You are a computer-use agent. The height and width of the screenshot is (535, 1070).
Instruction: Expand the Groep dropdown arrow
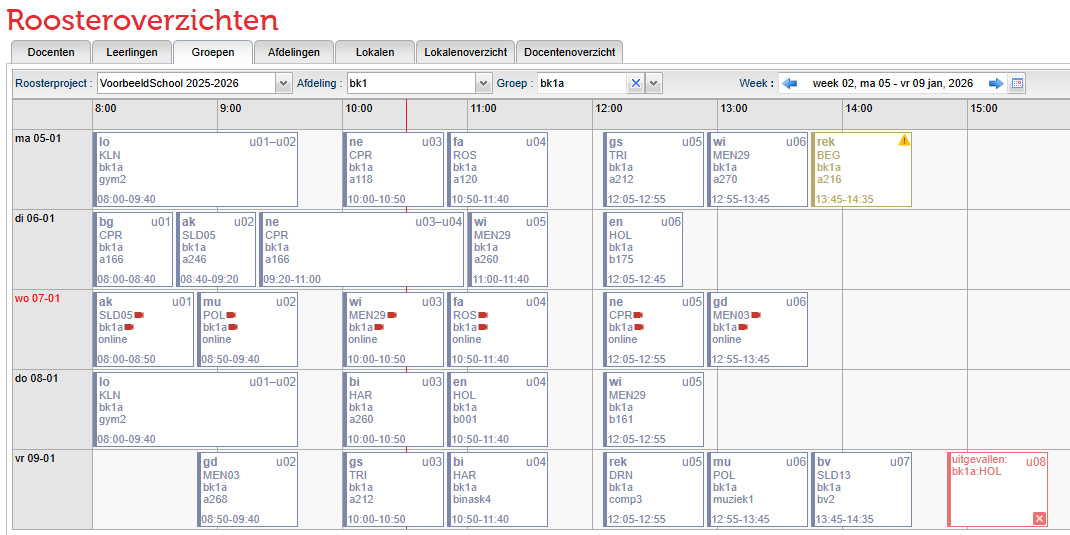click(654, 83)
